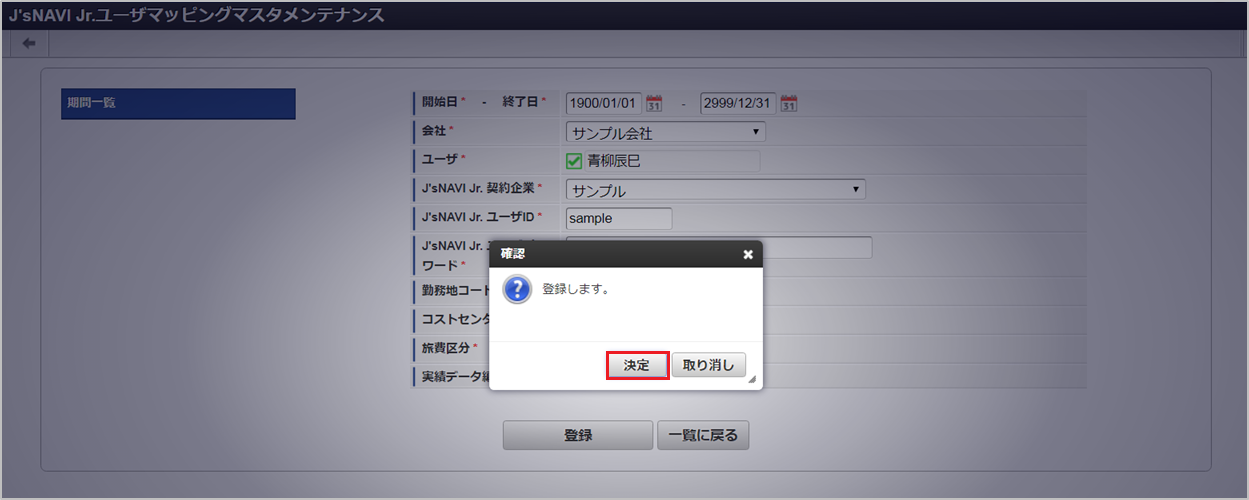Toggle the 青柳辰巳 user checkbox
This screenshot has height=500, width=1249.
[x=574, y=161]
